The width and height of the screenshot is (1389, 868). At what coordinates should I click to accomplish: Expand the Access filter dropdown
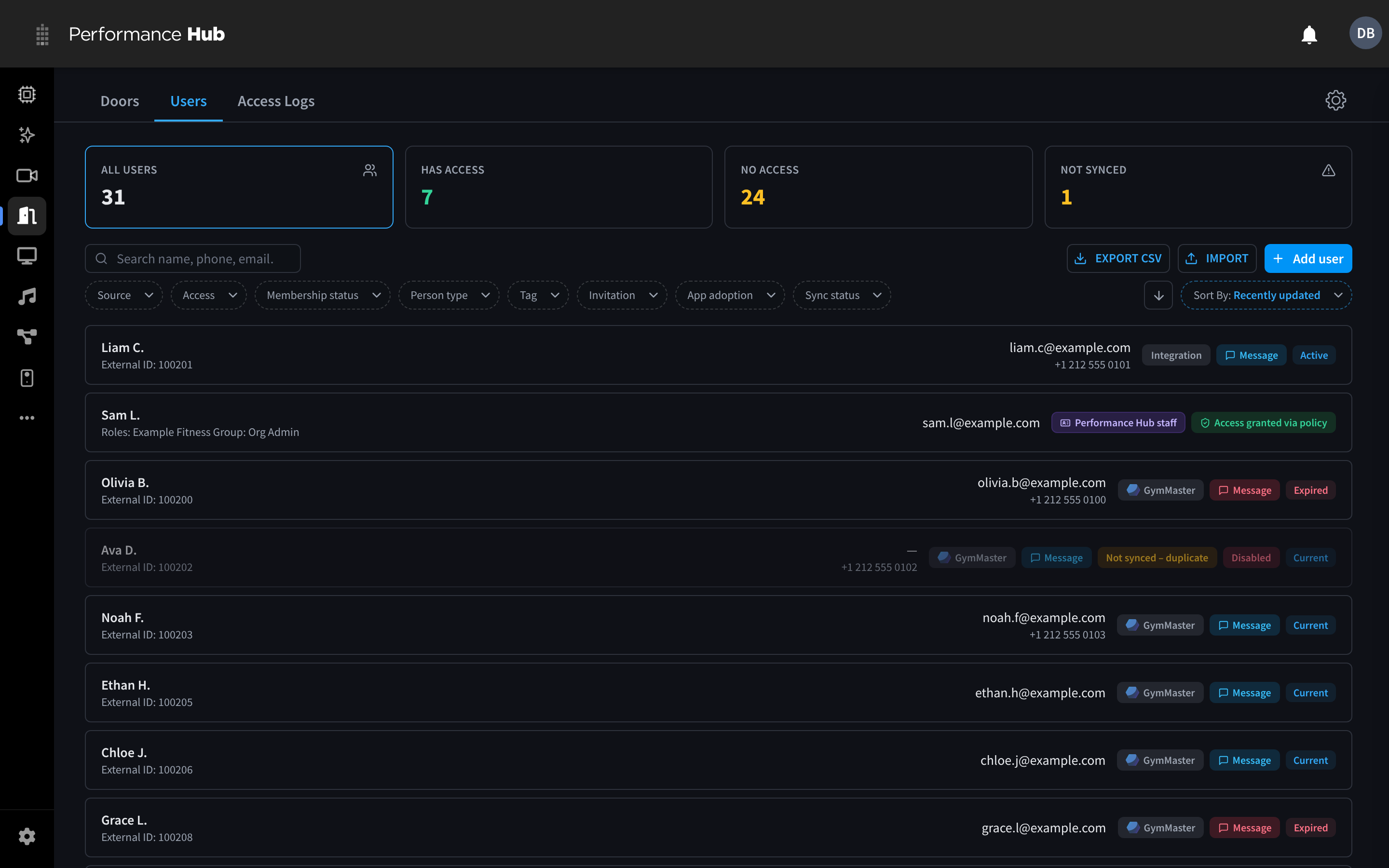click(209, 295)
